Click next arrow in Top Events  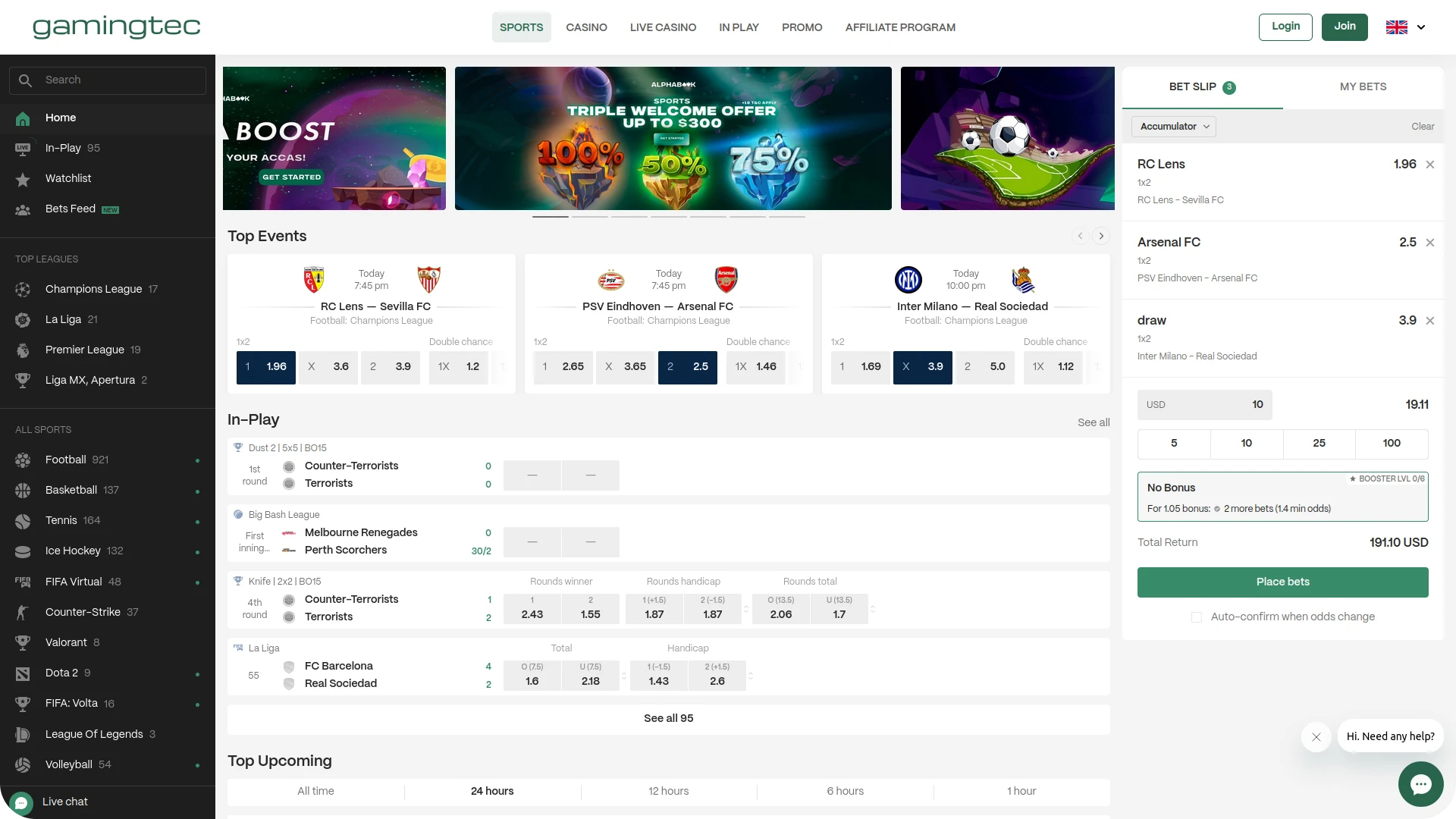click(x=1101, y=236)
